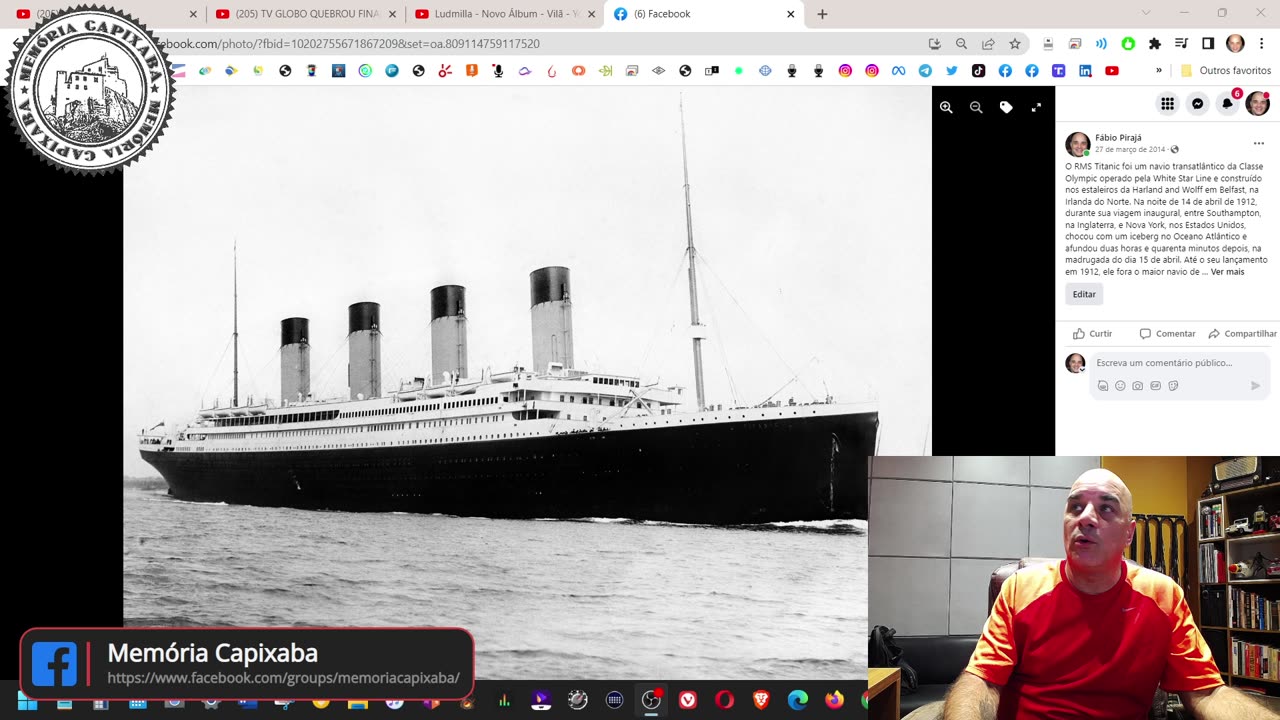Screen dimensions: 1280x720
Task: Open Chrome three-dot menu
Action: click(x=1262, y=44)
